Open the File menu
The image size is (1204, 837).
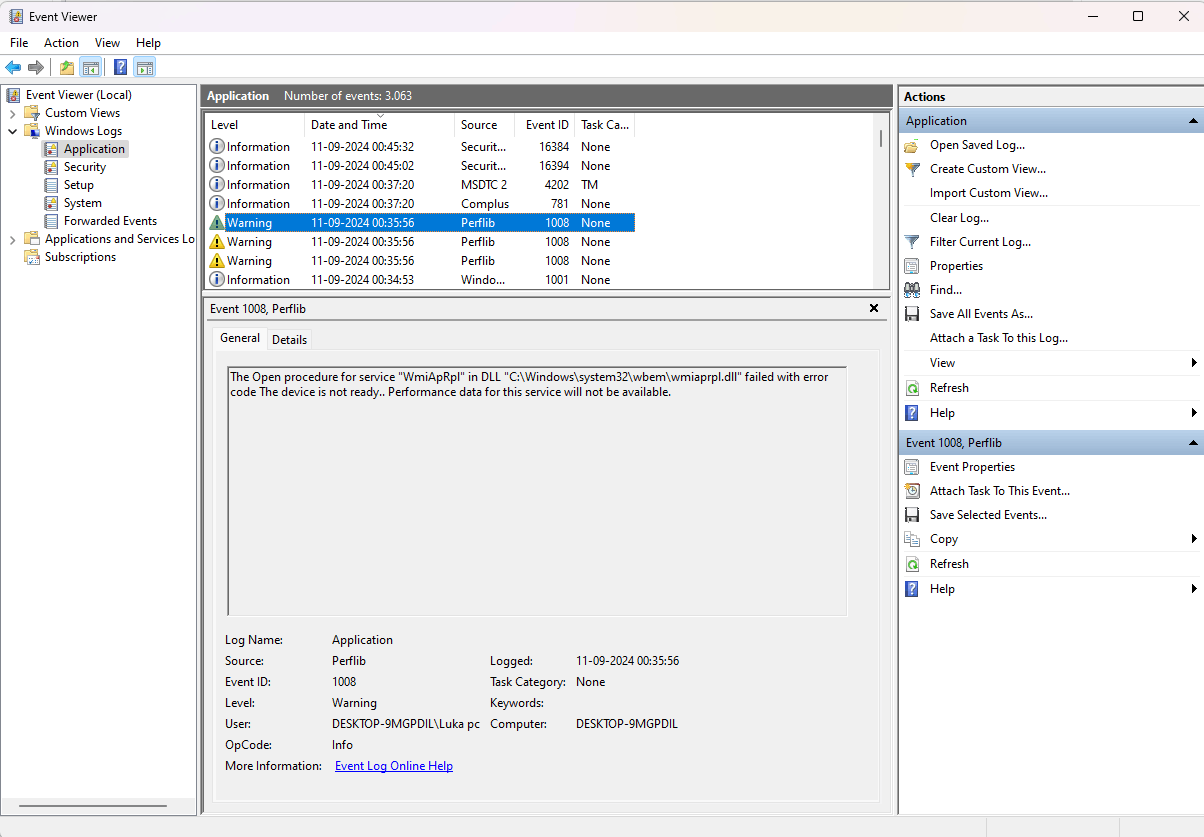[x=19, y=43]
